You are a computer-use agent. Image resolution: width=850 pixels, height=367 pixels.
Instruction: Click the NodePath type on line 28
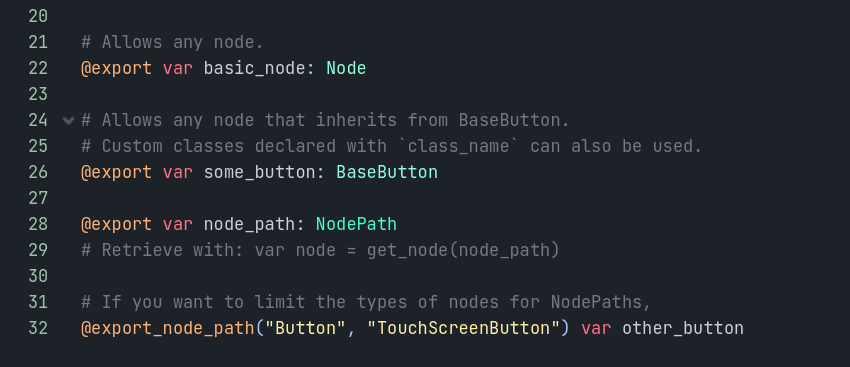[x=356, y=224]
